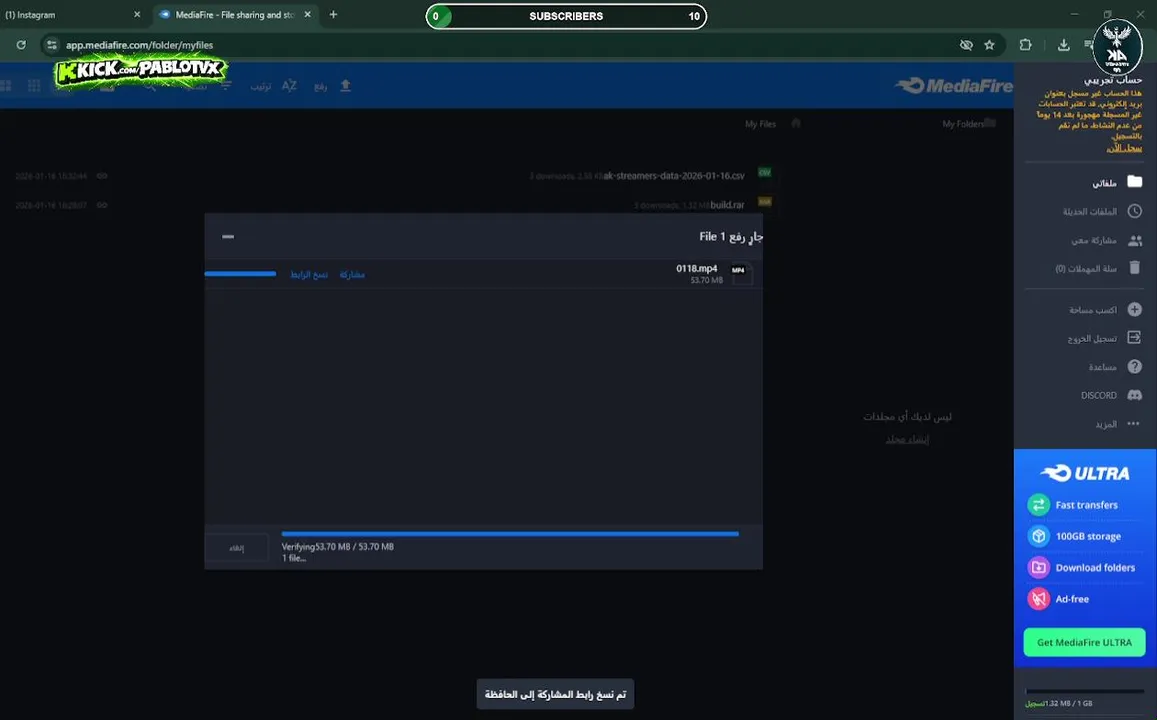
Task: Click the browser downloads icon
Action: tap(1063, 45)
